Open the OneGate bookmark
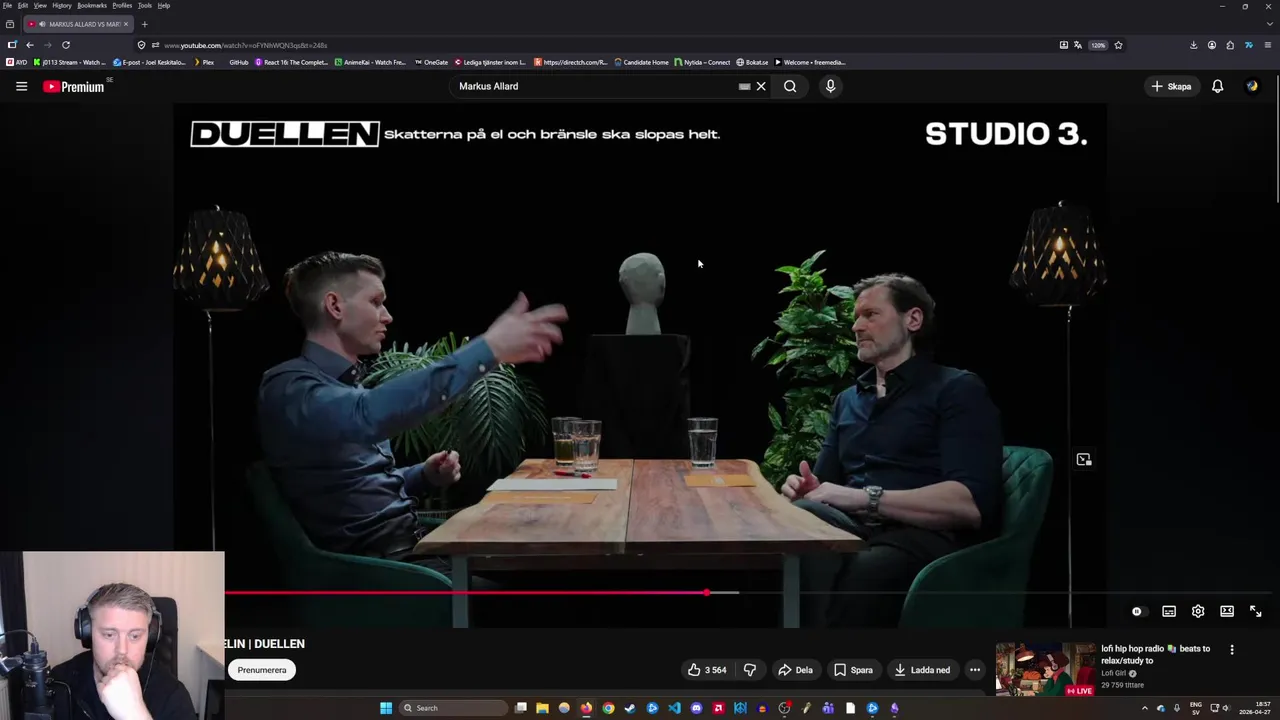 pyautogui.click(x=431, y=62)
